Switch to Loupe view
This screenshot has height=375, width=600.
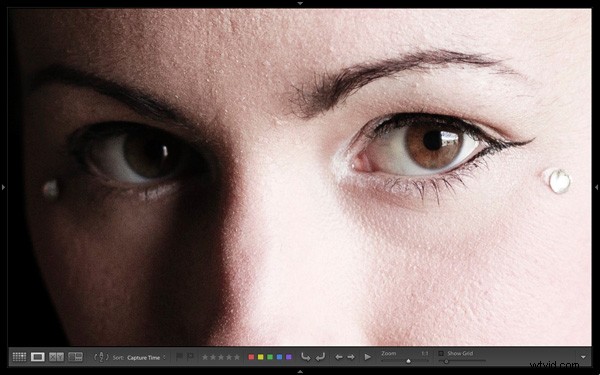coord(38,357)
